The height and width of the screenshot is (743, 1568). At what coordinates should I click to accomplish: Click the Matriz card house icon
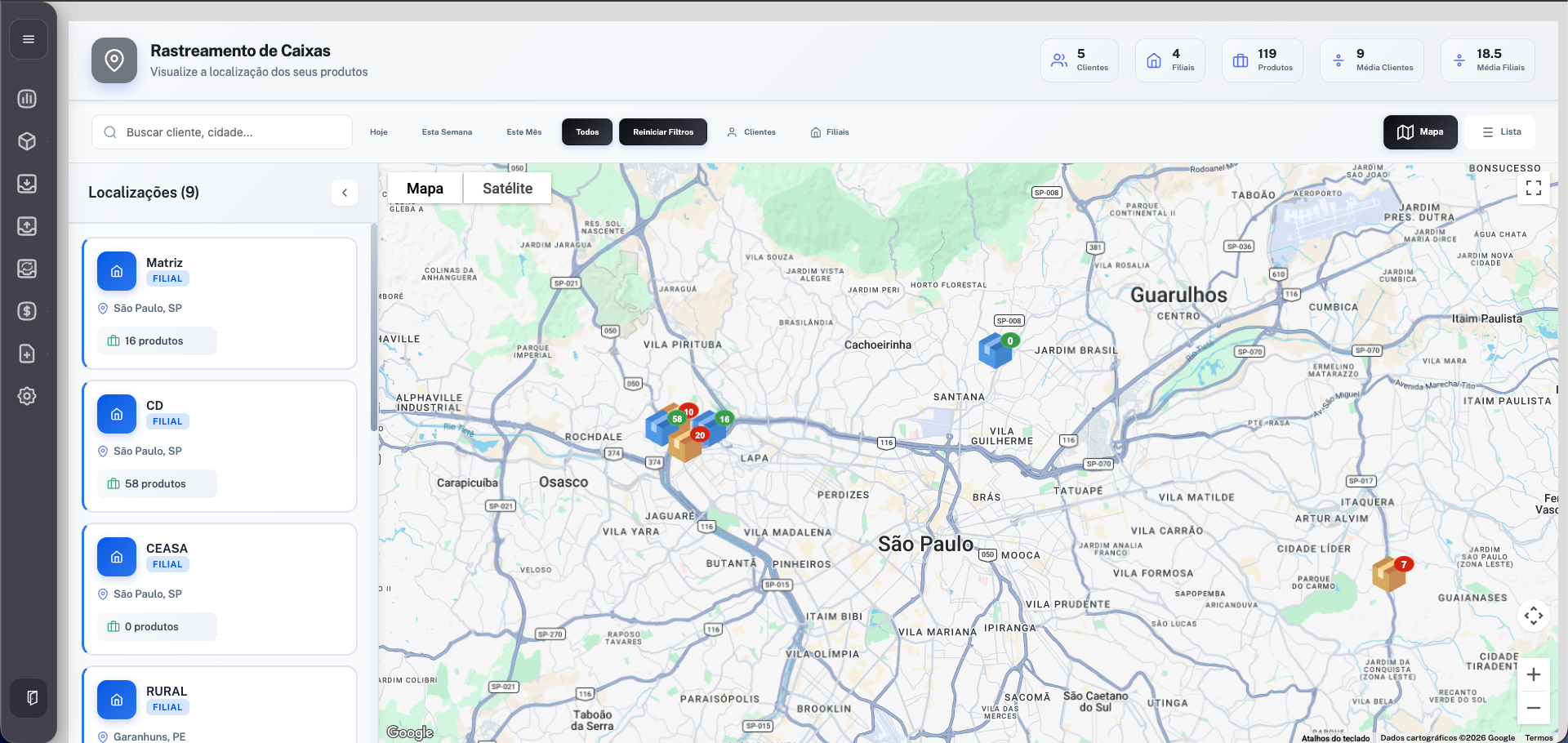[117, 271]
